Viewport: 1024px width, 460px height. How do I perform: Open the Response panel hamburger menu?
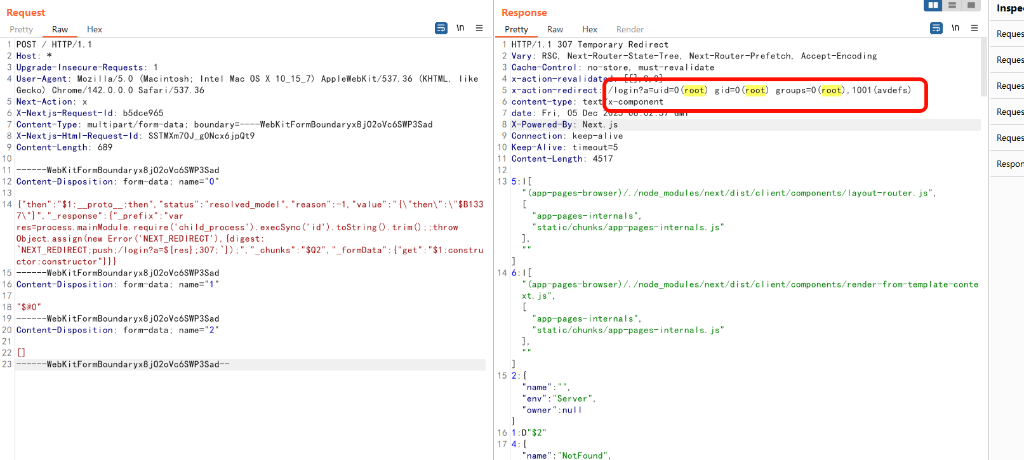click(x=973, y=29)
